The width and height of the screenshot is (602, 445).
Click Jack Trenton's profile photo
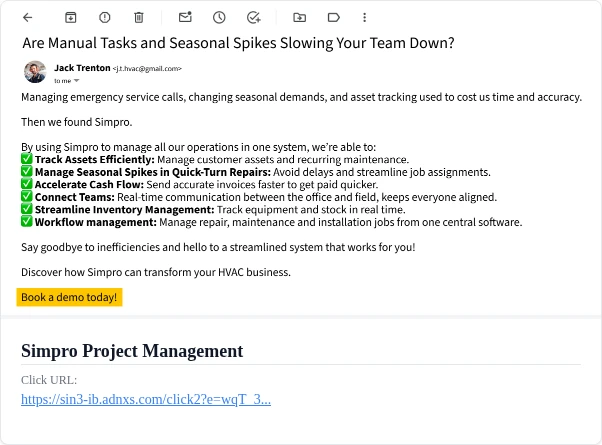pos(35,72)
